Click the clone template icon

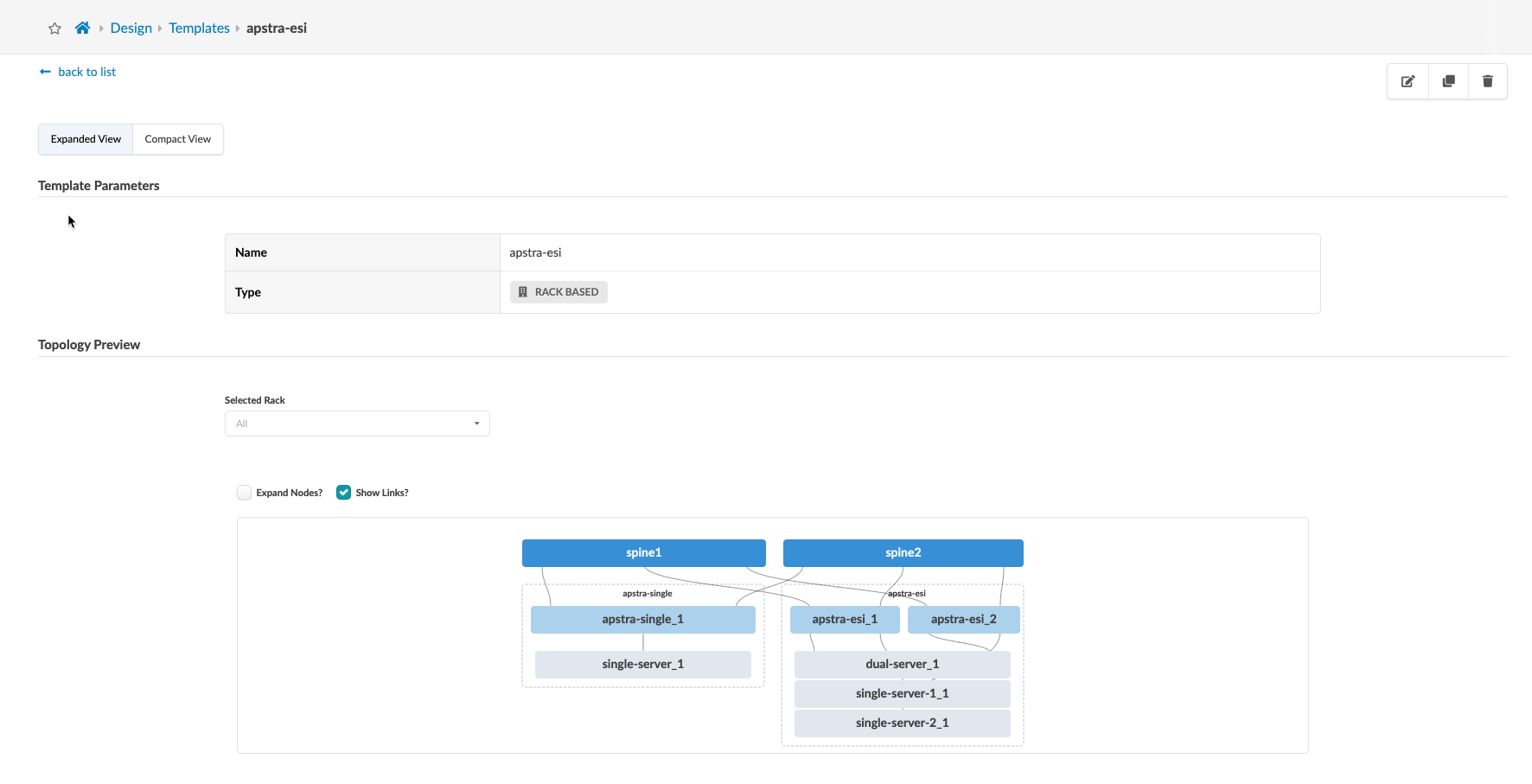tap(1448, 81)
